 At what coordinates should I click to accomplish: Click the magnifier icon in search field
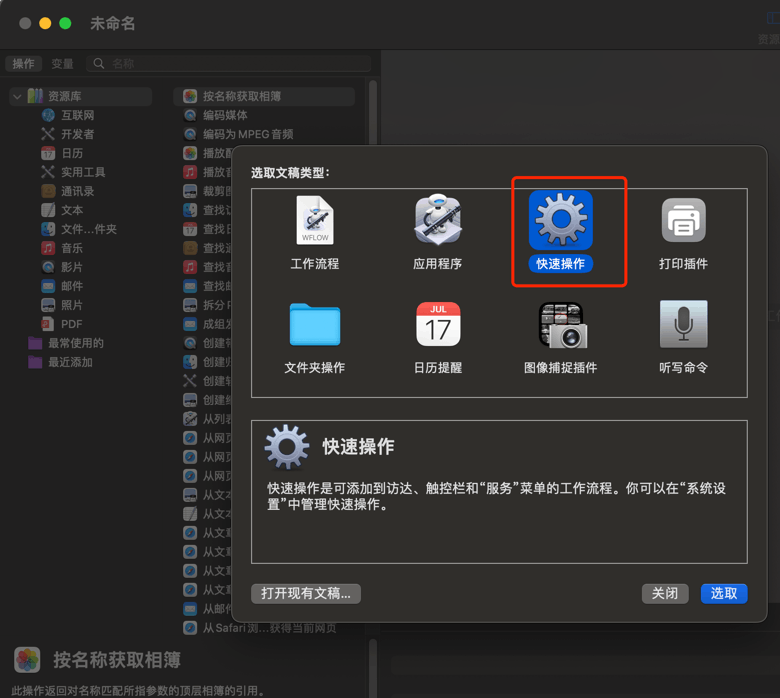coord(99,64)
